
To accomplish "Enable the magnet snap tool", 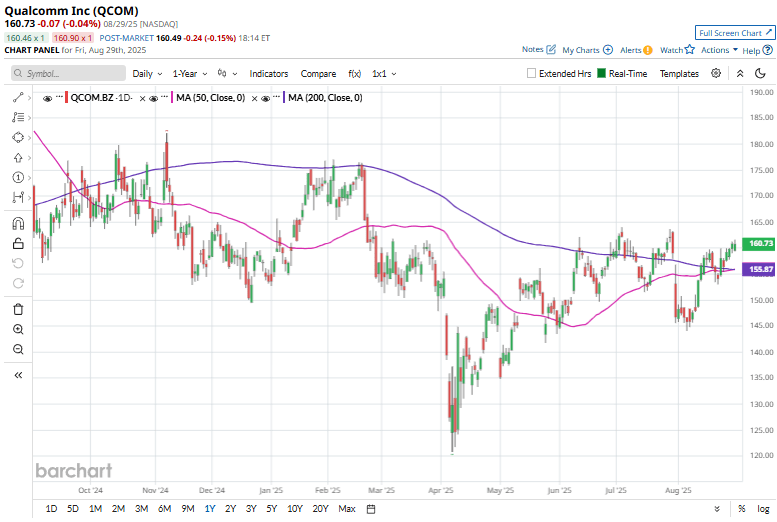I will click(x=18, y=223).
